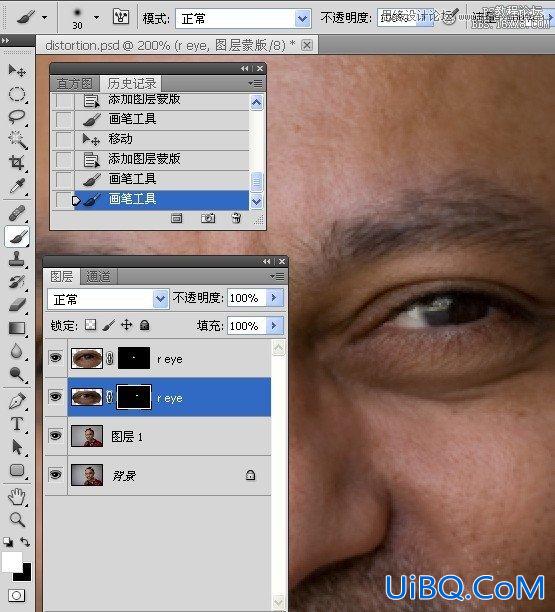Viewport: 555px width, 612px height.
Task: Select the Dodge tool
Action: [17, 374]
